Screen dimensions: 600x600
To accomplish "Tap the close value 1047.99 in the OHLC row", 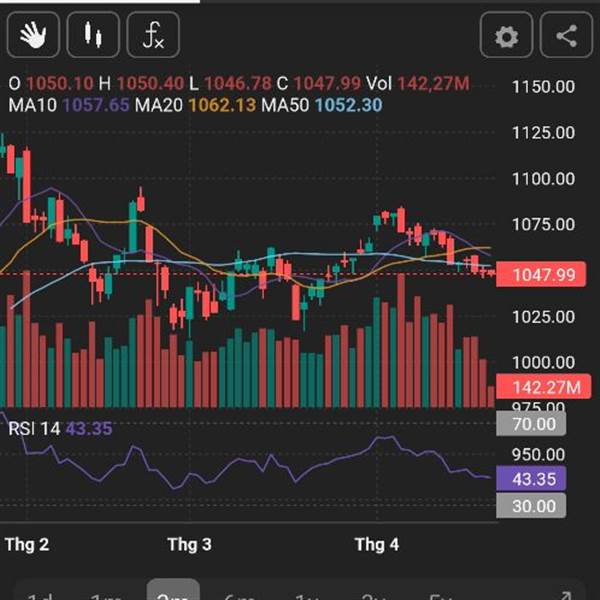I will 327,83.
